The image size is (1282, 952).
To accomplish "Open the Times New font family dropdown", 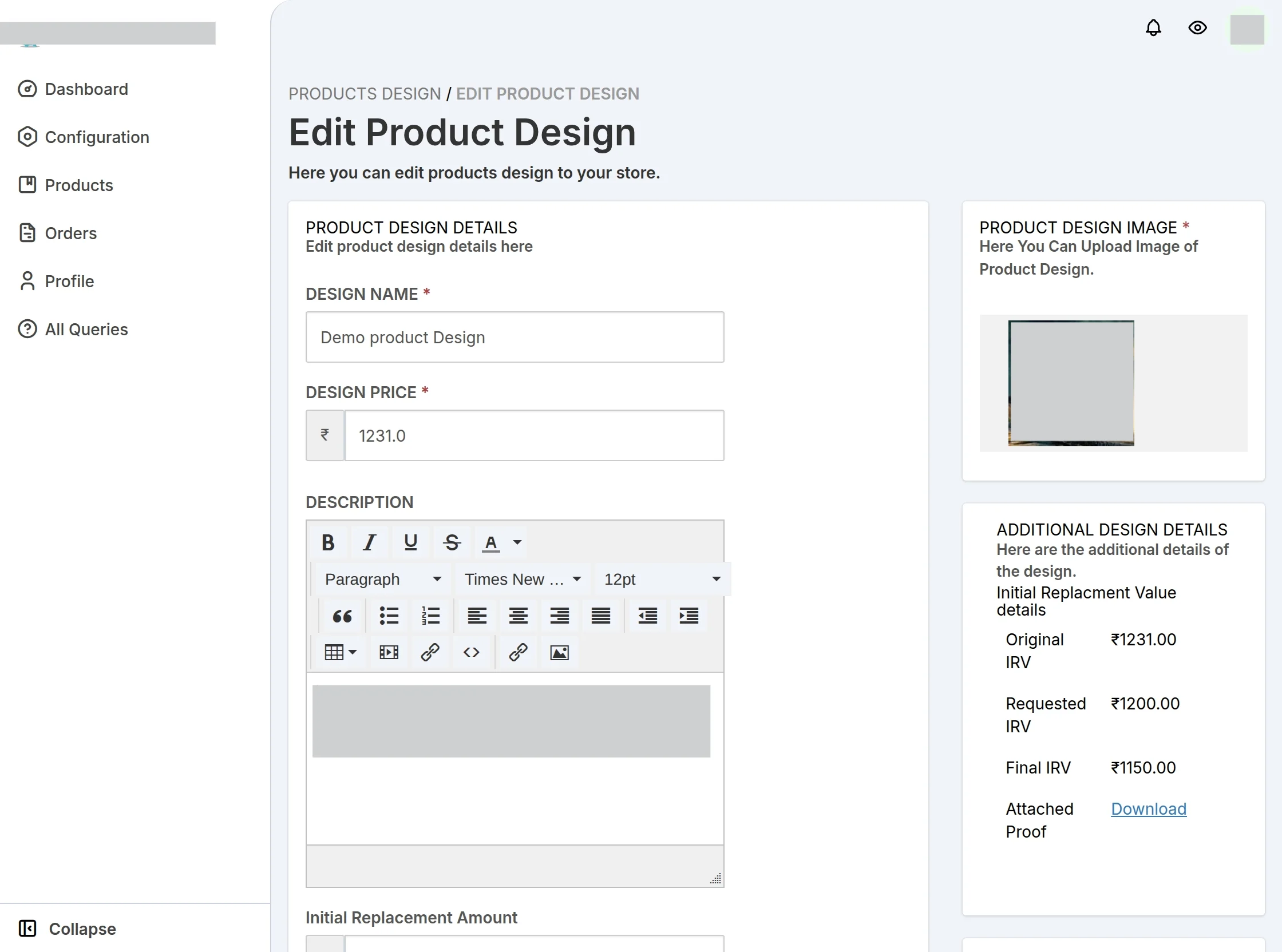I will click(523, 579).
